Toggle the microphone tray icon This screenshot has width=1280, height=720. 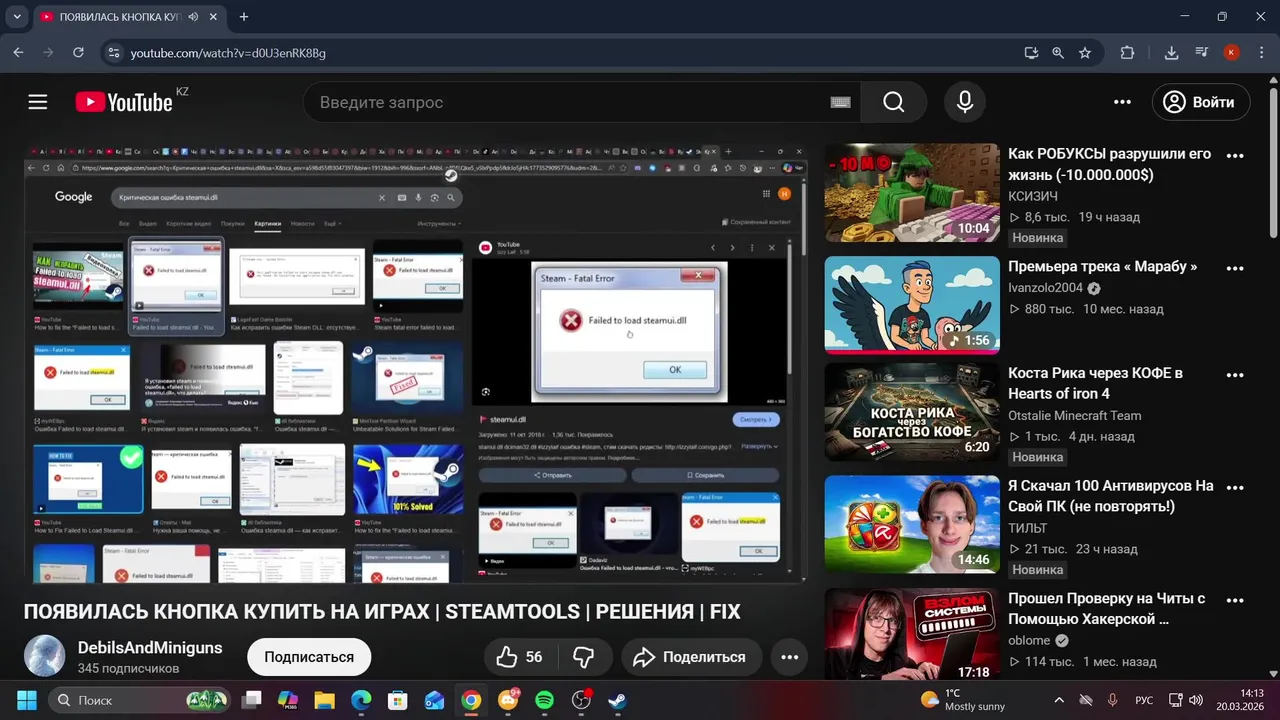pos(1112,700)
